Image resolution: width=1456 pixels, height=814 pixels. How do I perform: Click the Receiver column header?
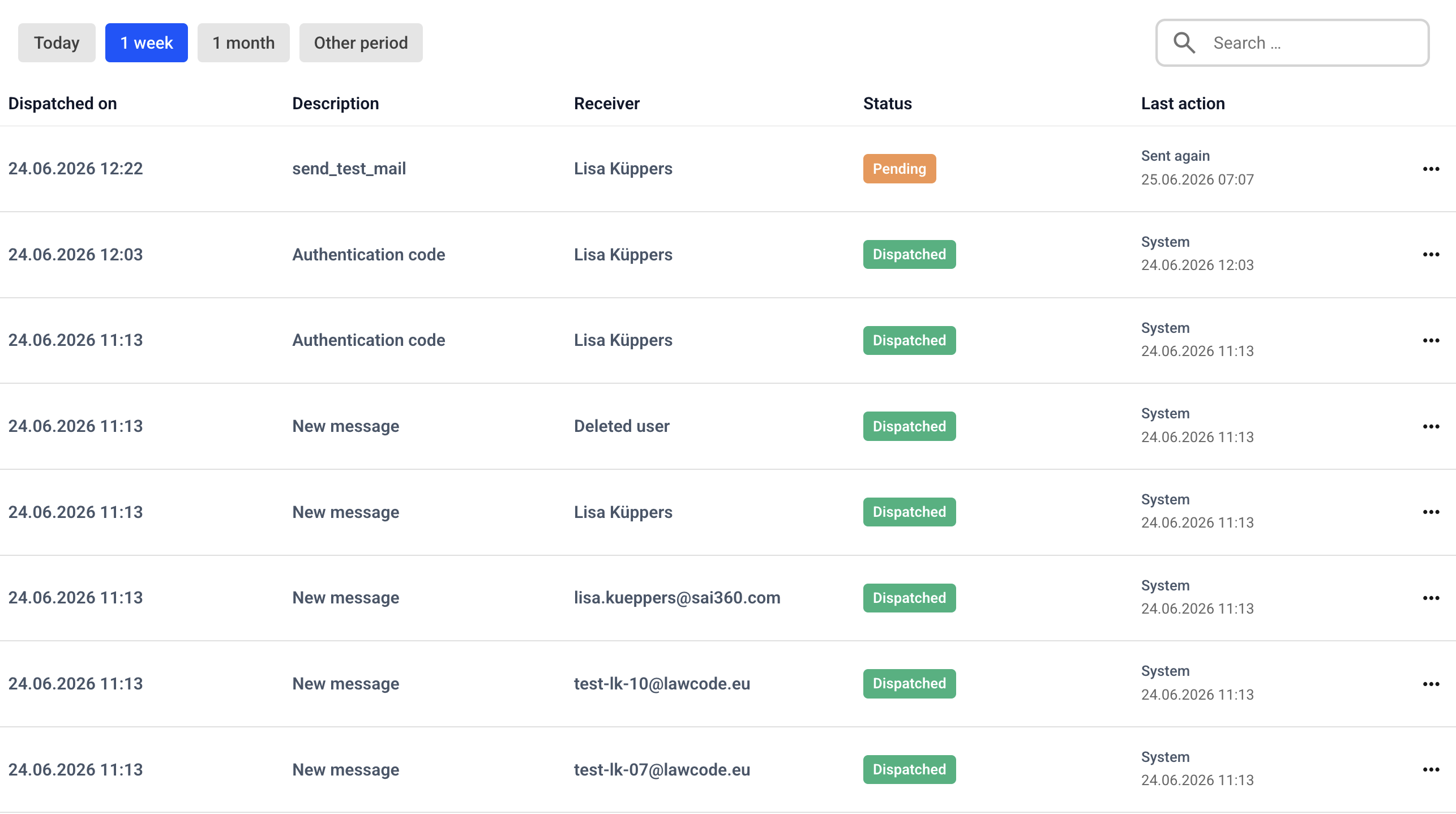pyautogui.click(x=607, y=104)
